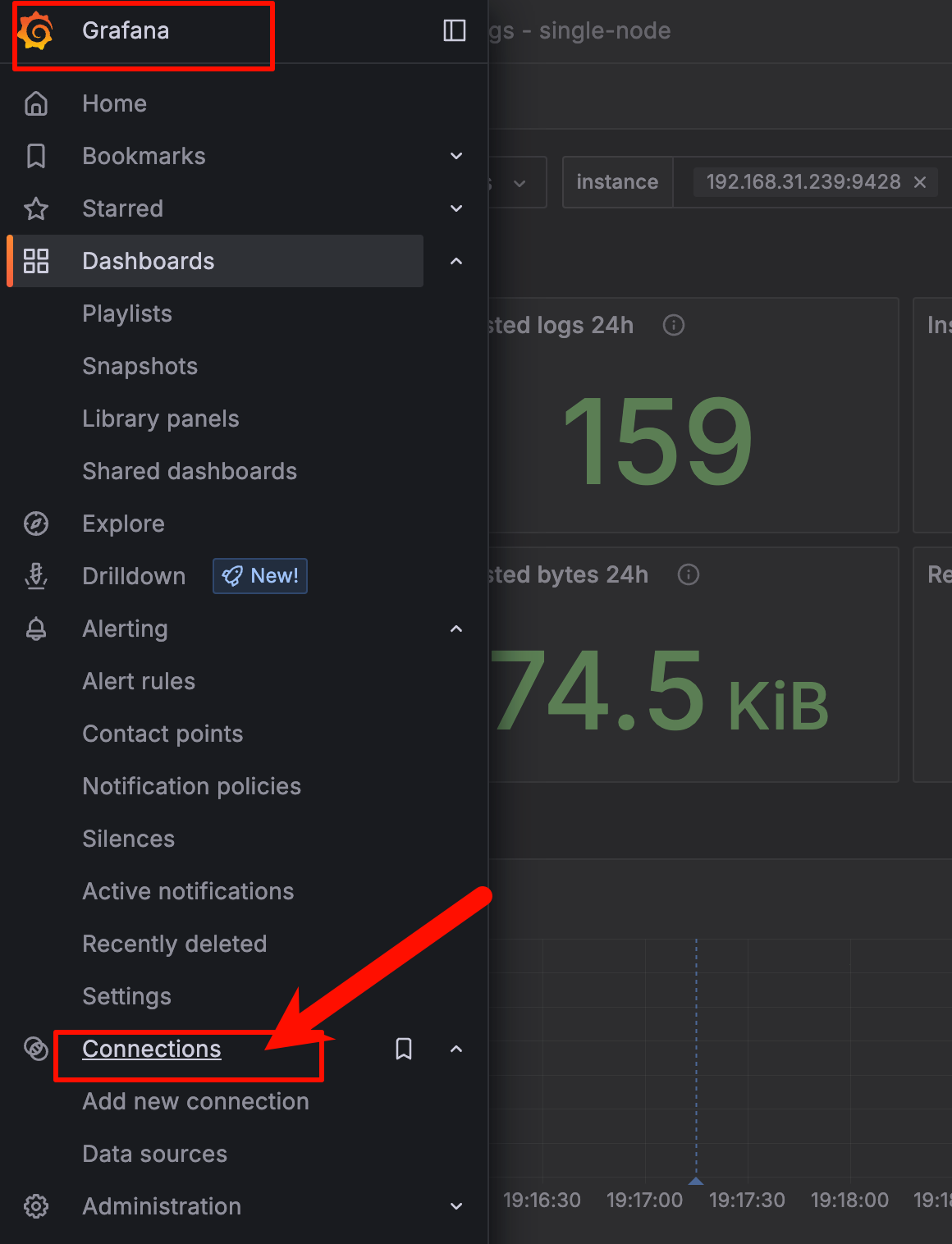This screenshot has height=1244, width=952.
Task: Collapse the Dashboards section chevron
Action: pos(456,261)
